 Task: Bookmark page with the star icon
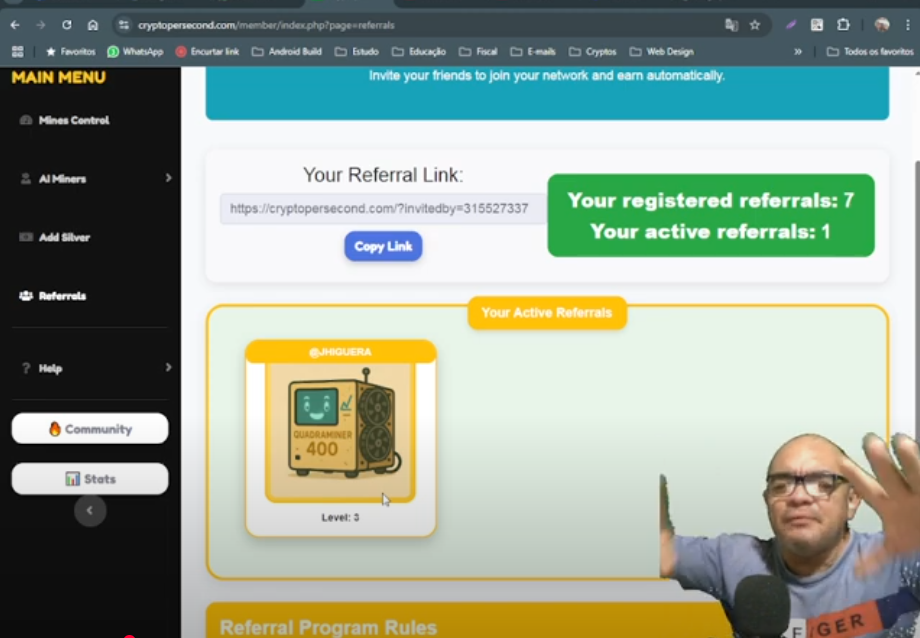tap(755, 25)
